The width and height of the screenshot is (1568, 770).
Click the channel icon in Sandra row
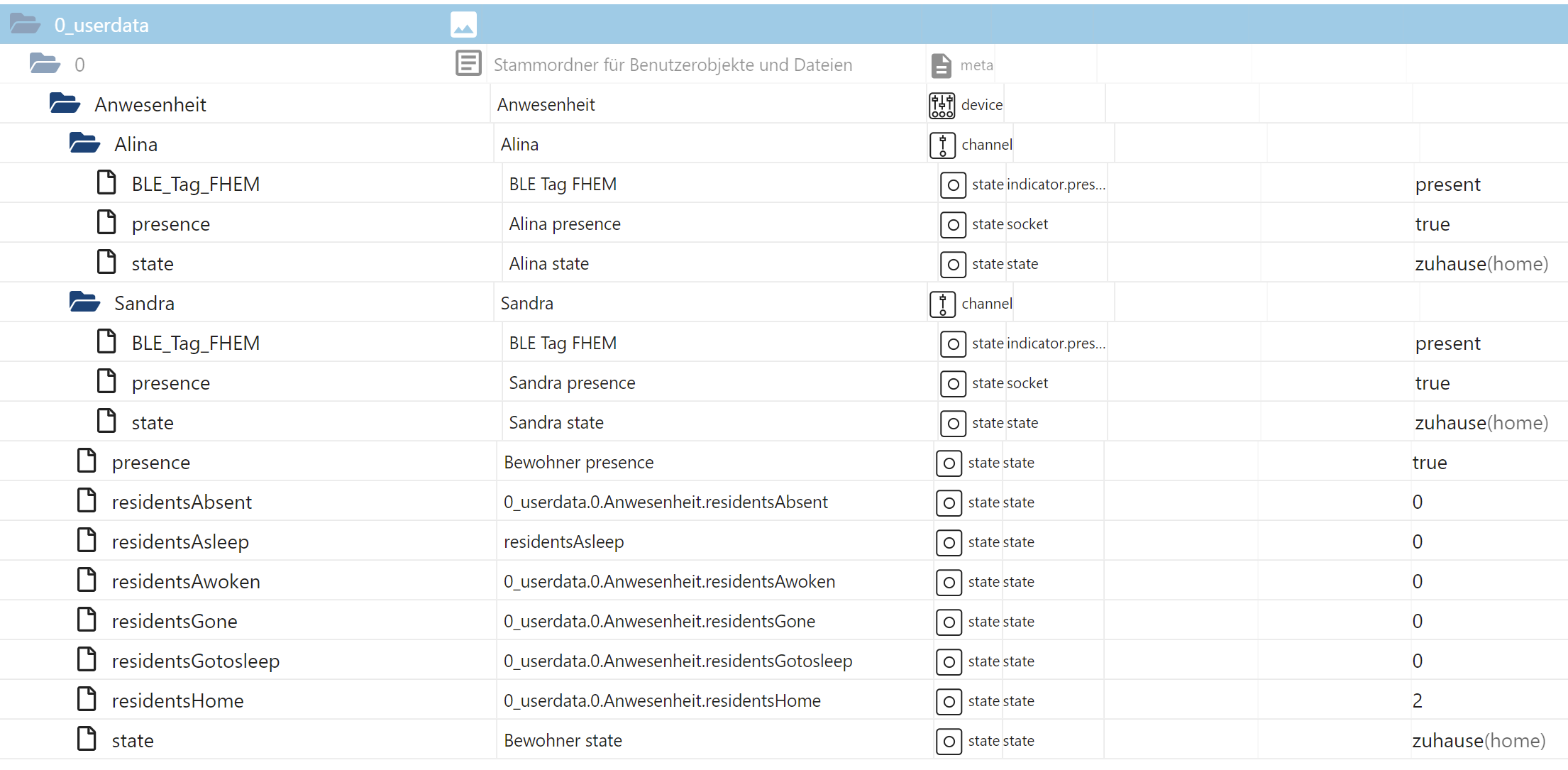pos(942,304)
